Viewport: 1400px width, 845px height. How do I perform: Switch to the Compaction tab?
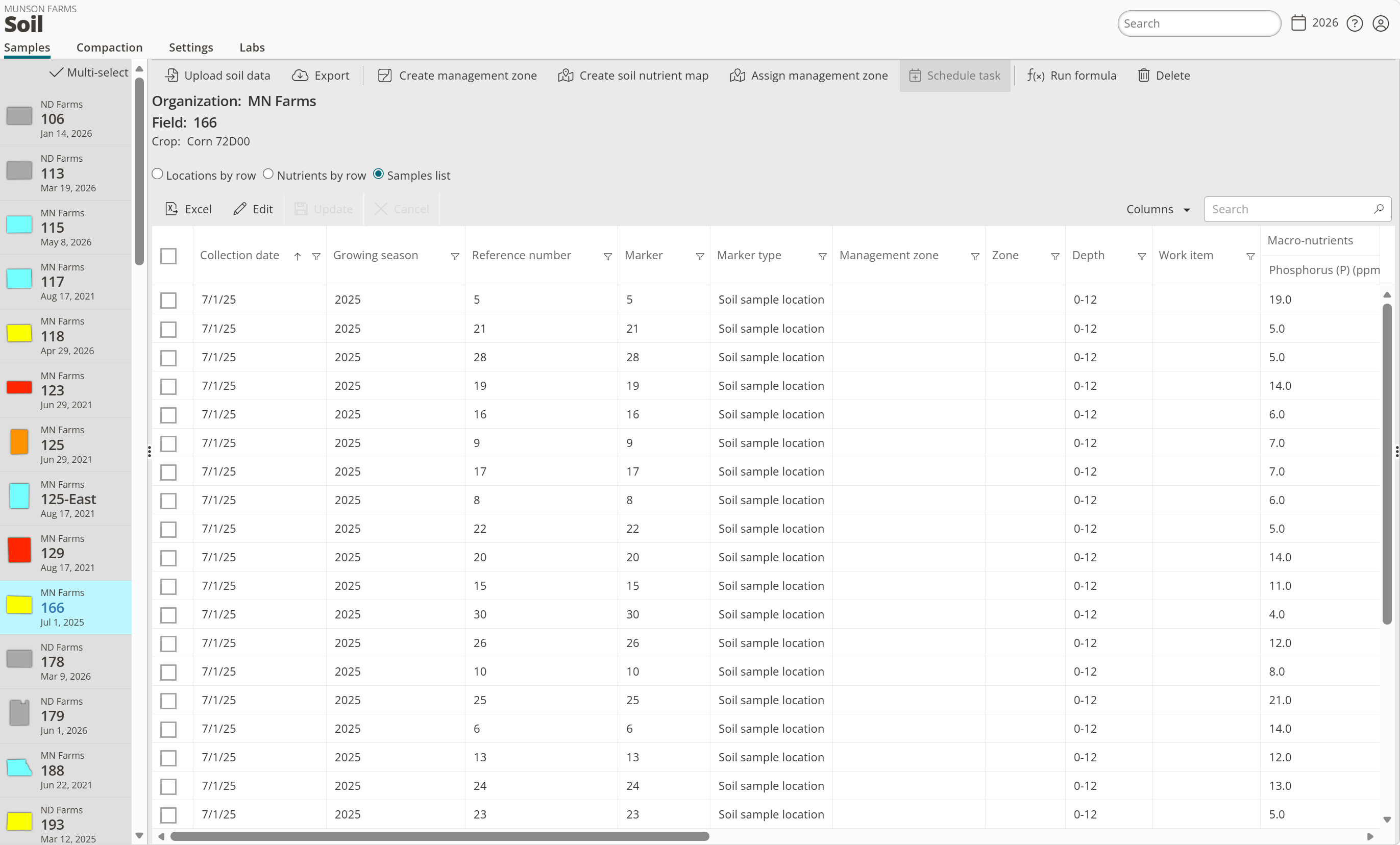(x=109, y=47)
